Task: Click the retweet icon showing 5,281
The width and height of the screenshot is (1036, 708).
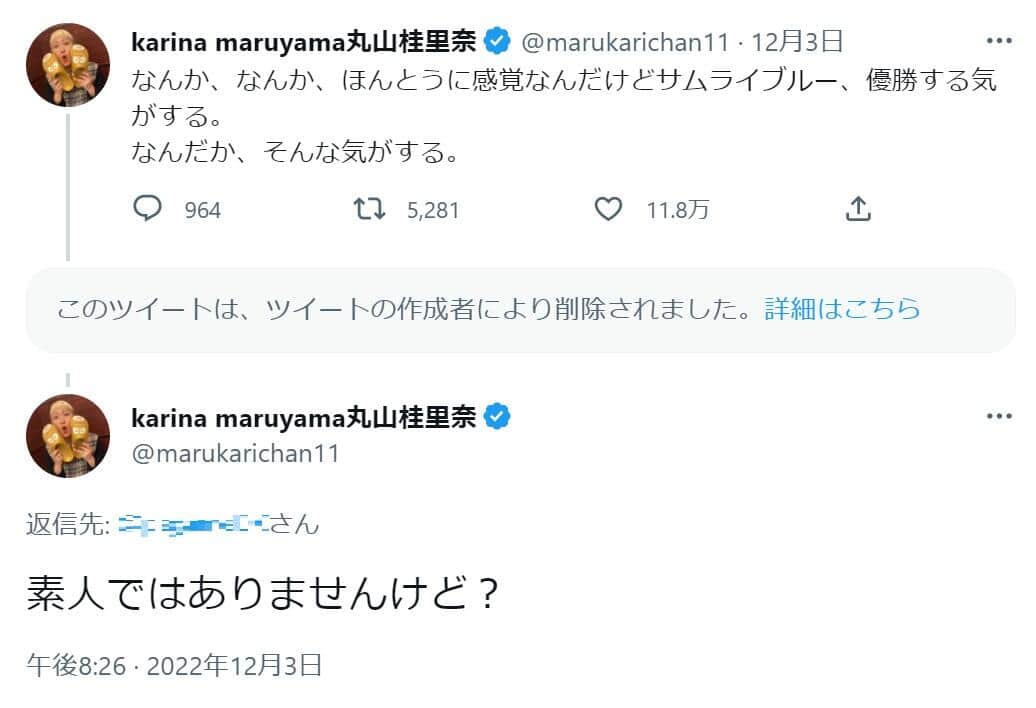Action: coord(369,209)
